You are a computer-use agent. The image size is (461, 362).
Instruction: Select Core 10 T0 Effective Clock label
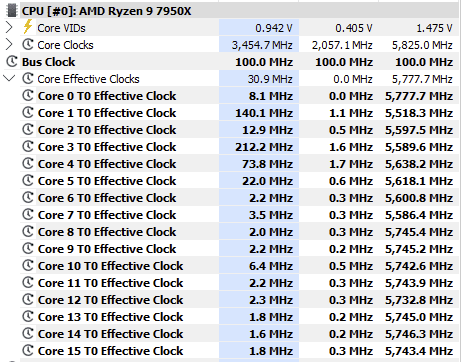pyautogui.click(x=110, y=266)
